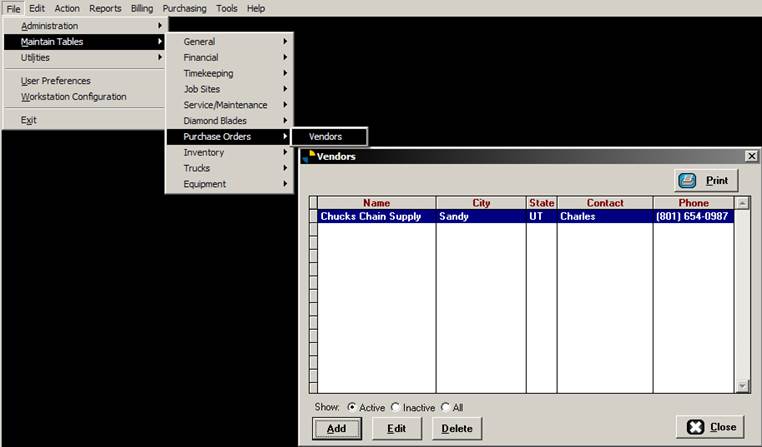
Task: Close the Vendors window with title bar X
Action: tap(751, 156)
